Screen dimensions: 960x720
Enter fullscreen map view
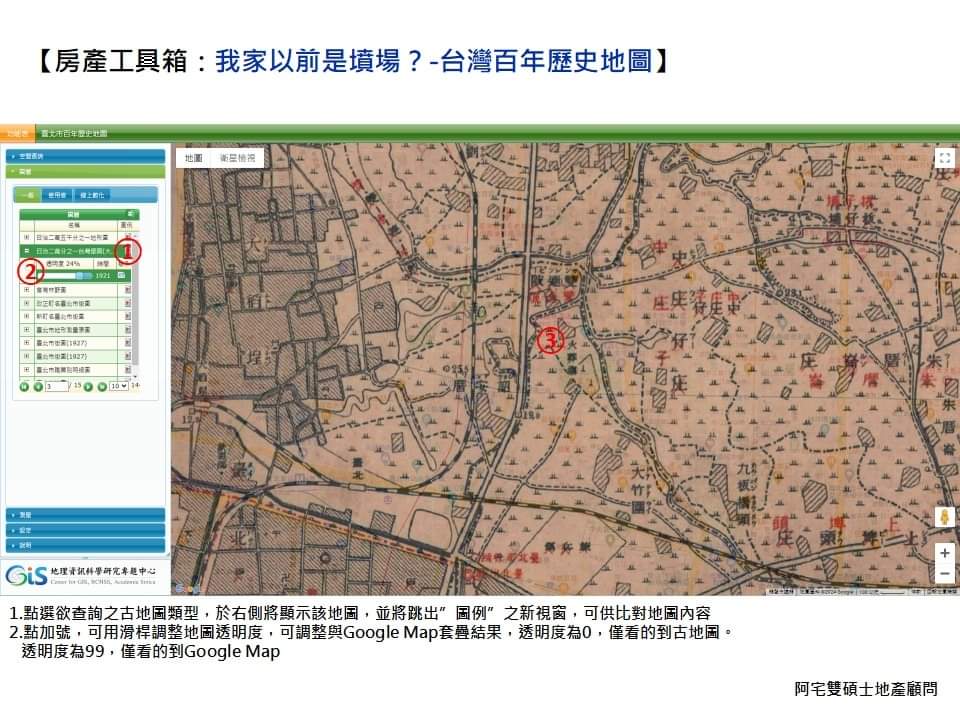pos(945,158)
